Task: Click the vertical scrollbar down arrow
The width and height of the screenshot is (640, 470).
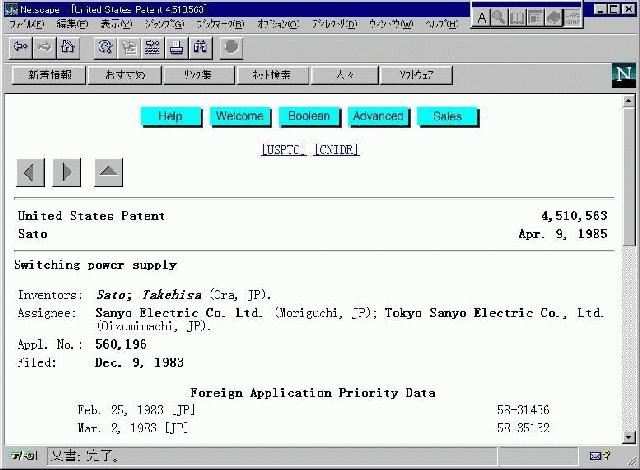Action: (629, 437)
